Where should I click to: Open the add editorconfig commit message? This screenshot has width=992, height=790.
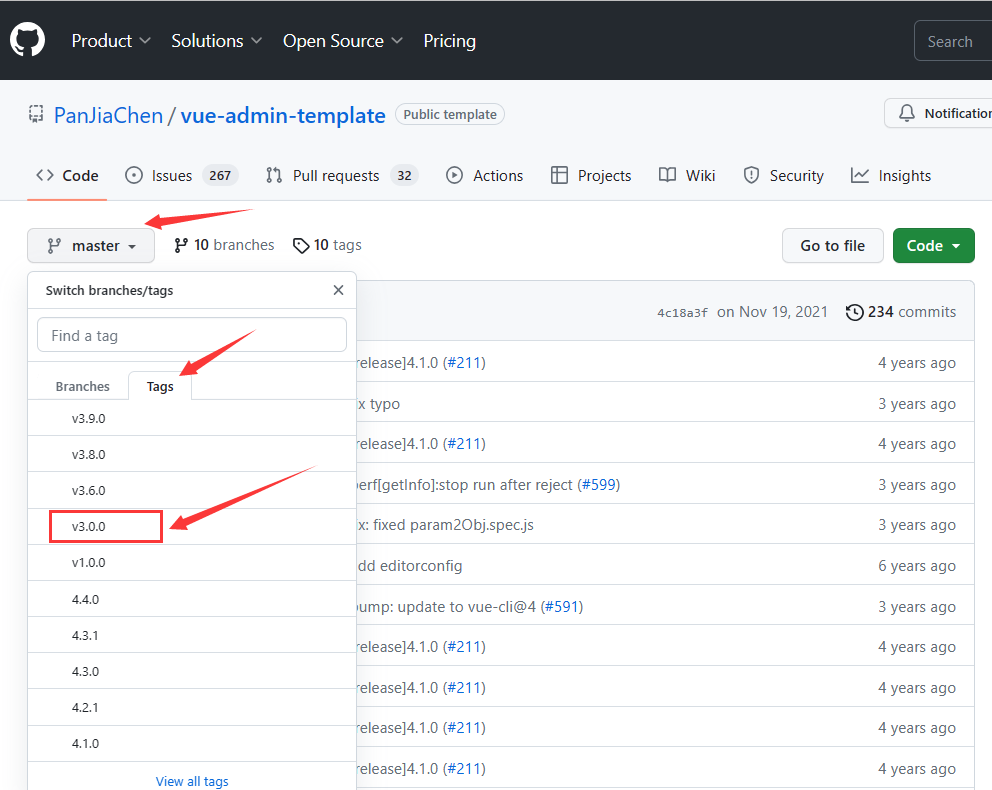coord(409,565)
